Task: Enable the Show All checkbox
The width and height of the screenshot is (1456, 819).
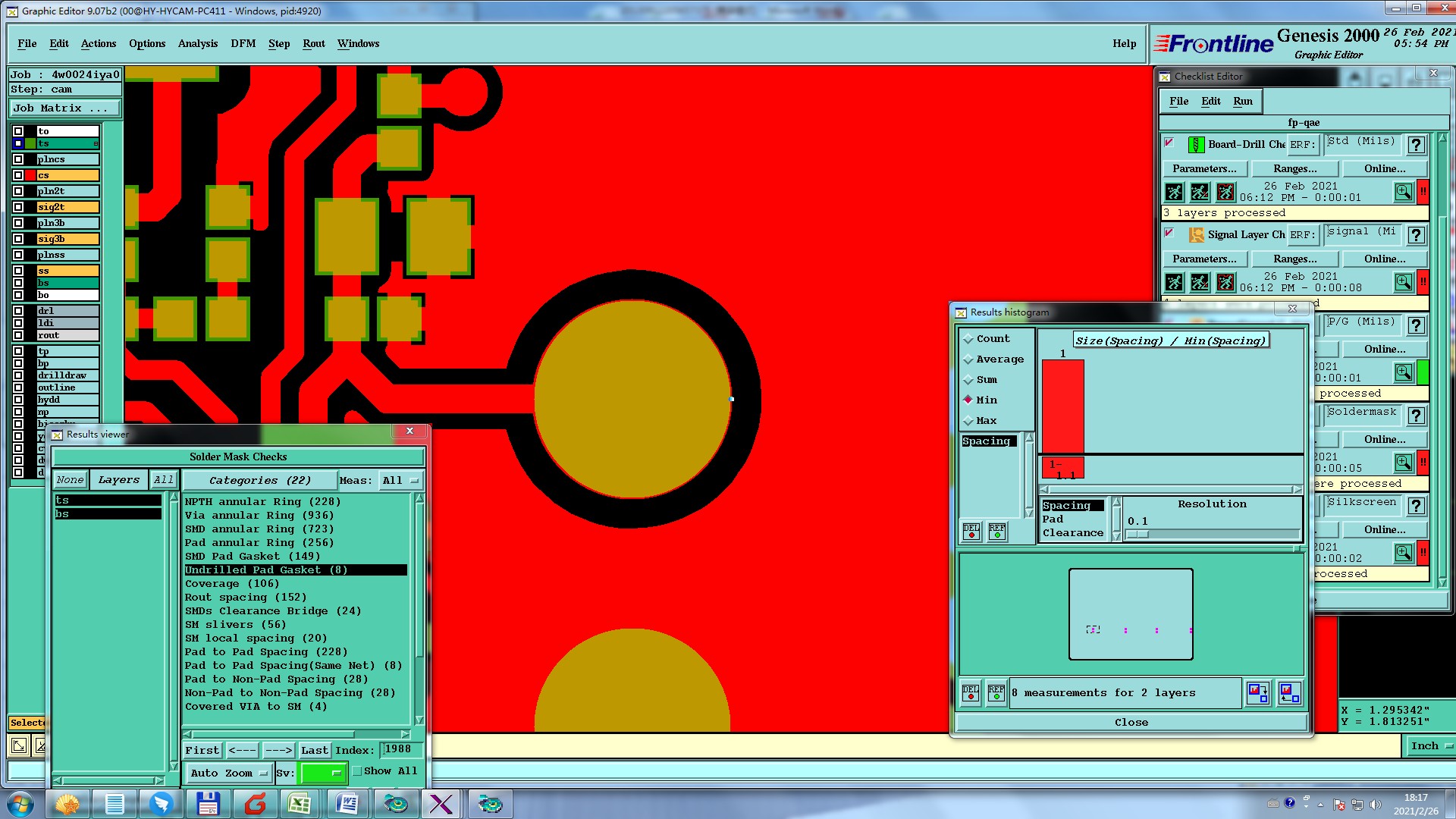Action: point(356,771)
